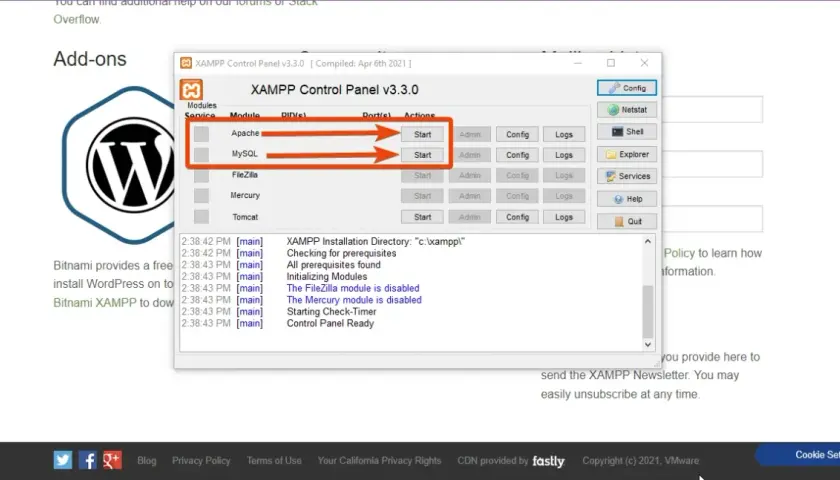Select log line 'The FileZilla module is disabled'
Screen dimensions: 840x480
click(x=353, y=288)
